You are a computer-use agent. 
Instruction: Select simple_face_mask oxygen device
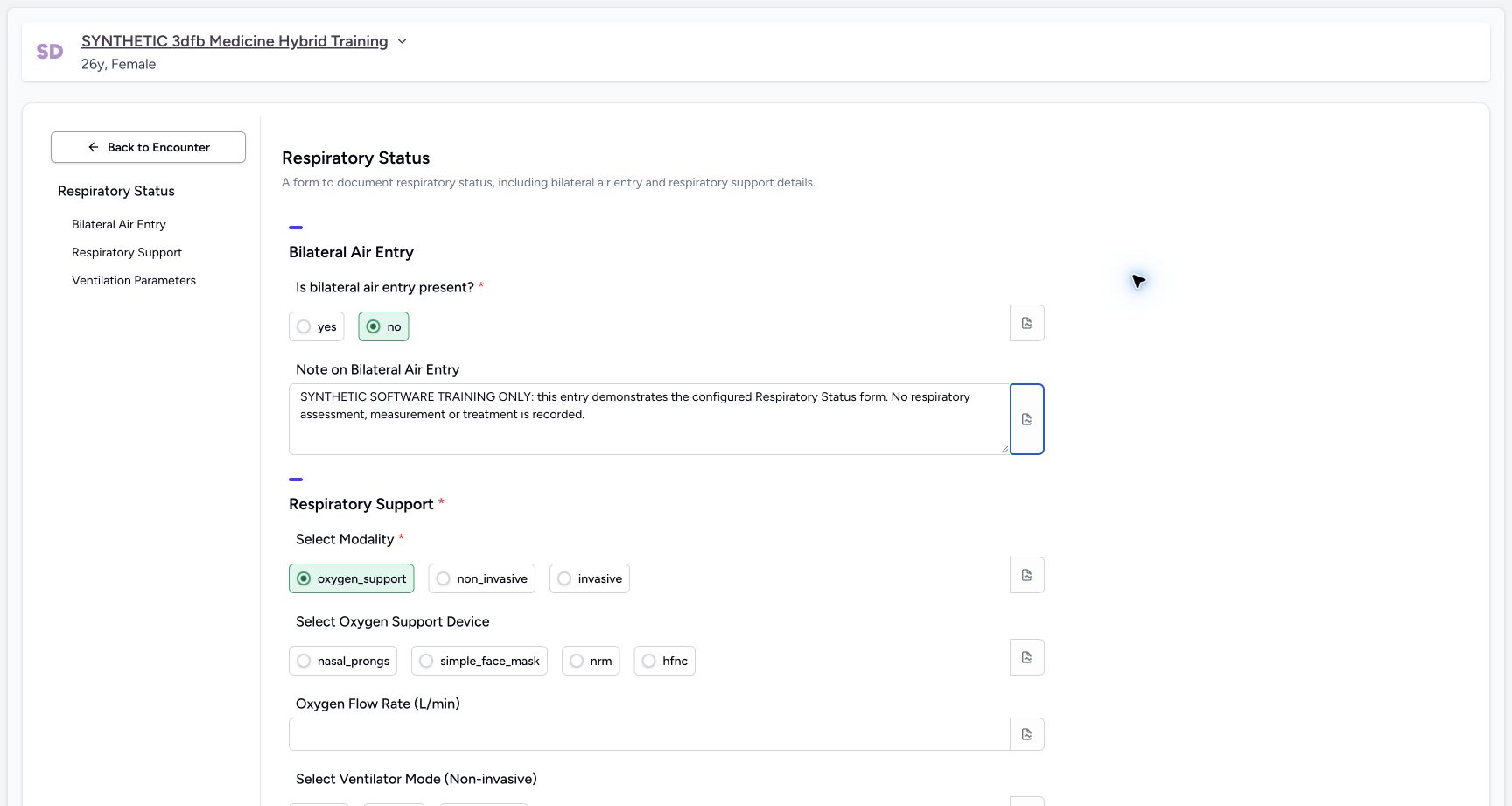(x=479, y=661)
